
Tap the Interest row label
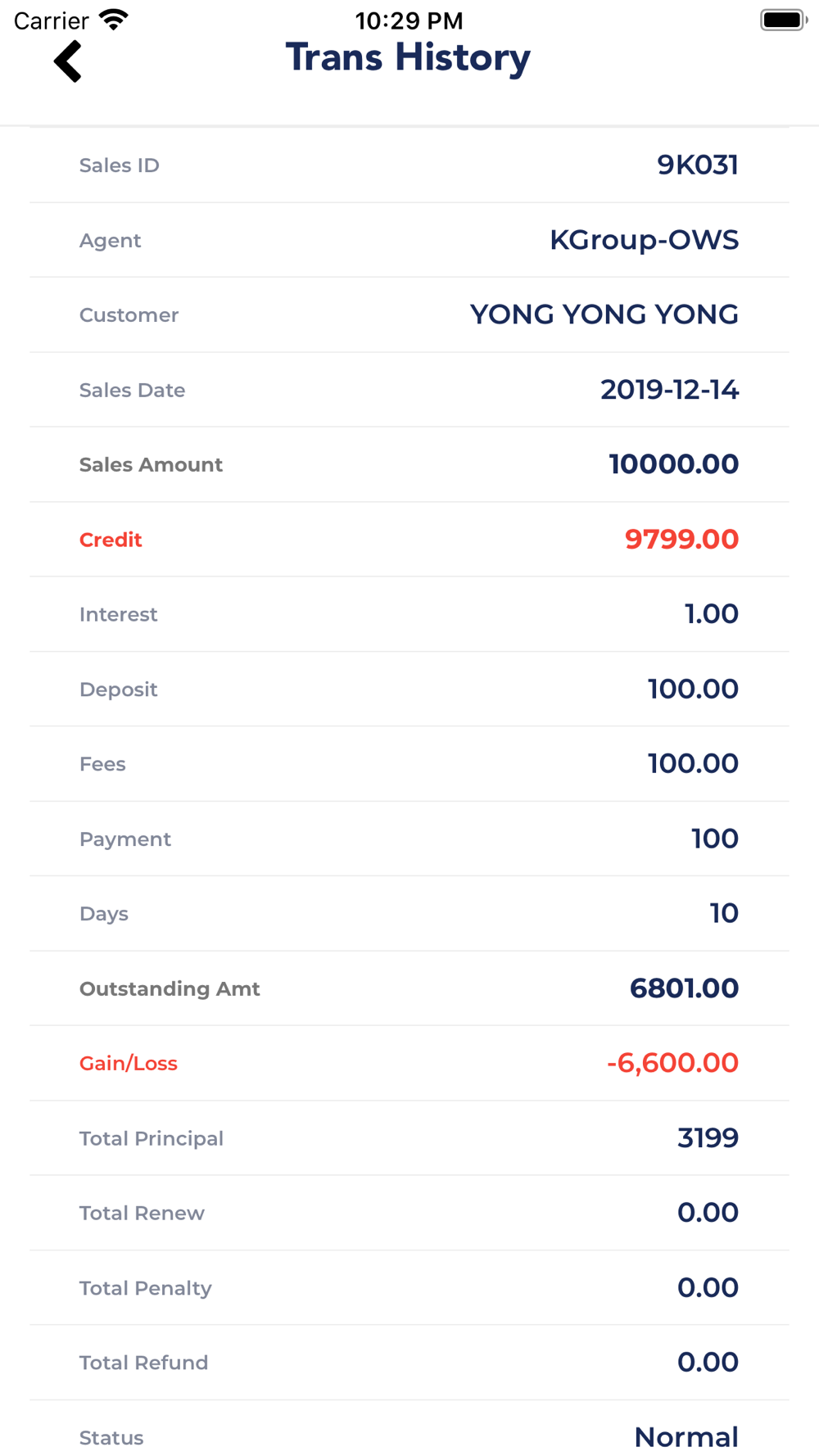point(118,614)
